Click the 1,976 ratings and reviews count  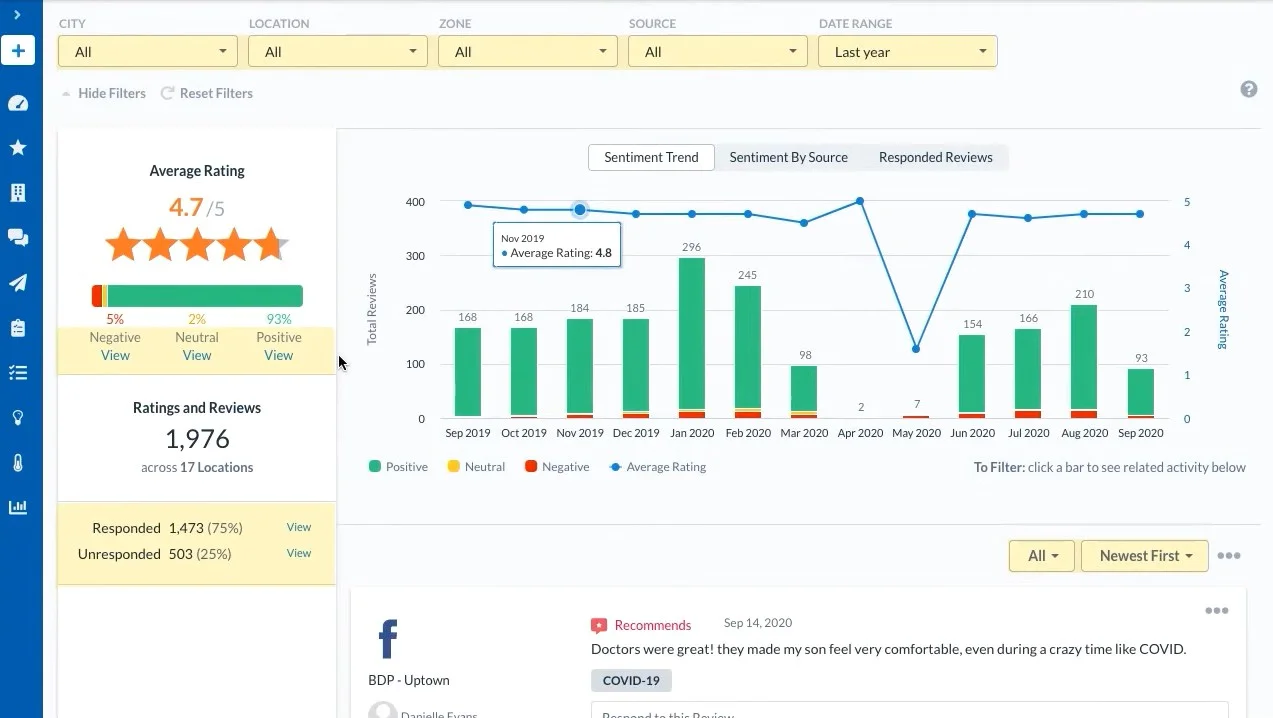click(x=197, y=439)
